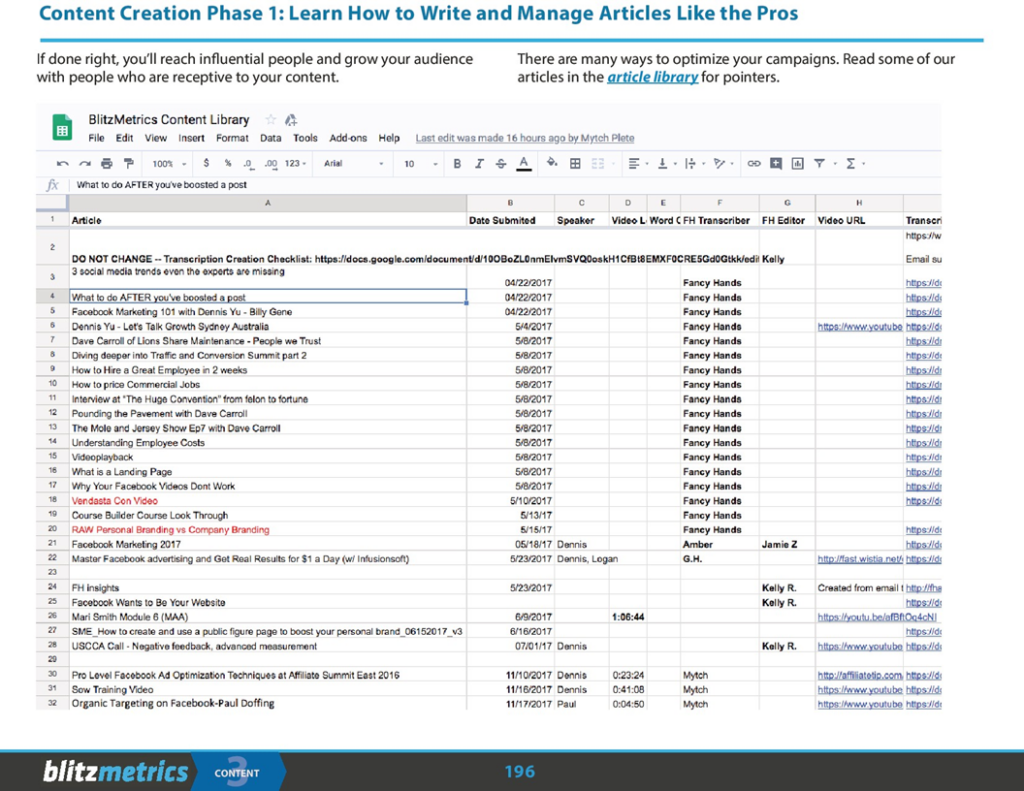Image resolution: width=1024 pixels, height=791 pixels.
Task: Click the document title 'BlitzMetrics Content Library'
Action: tap(169, 120)
